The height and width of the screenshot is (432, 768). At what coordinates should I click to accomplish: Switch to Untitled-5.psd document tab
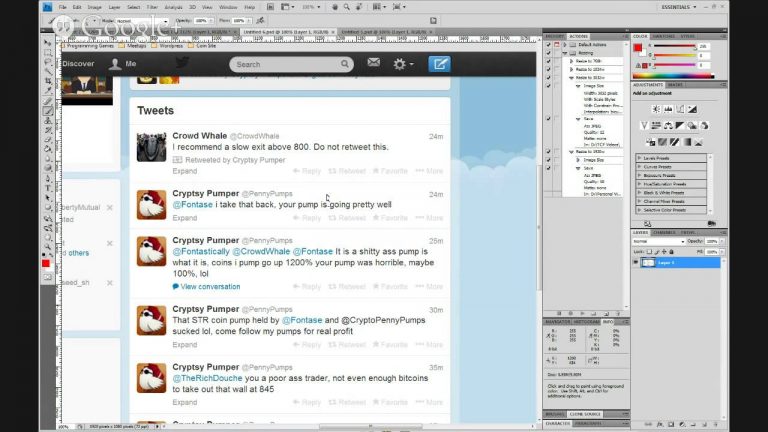(x=383, y=32)
